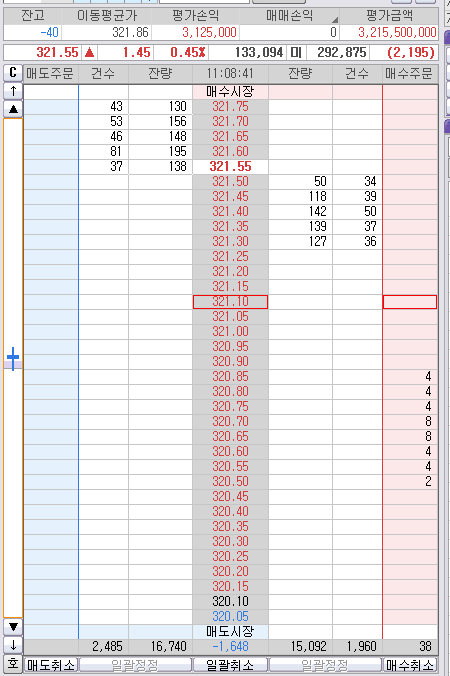
Task: Click ask quantity 195 at 321.60
Action: click(x=160, y=152)
